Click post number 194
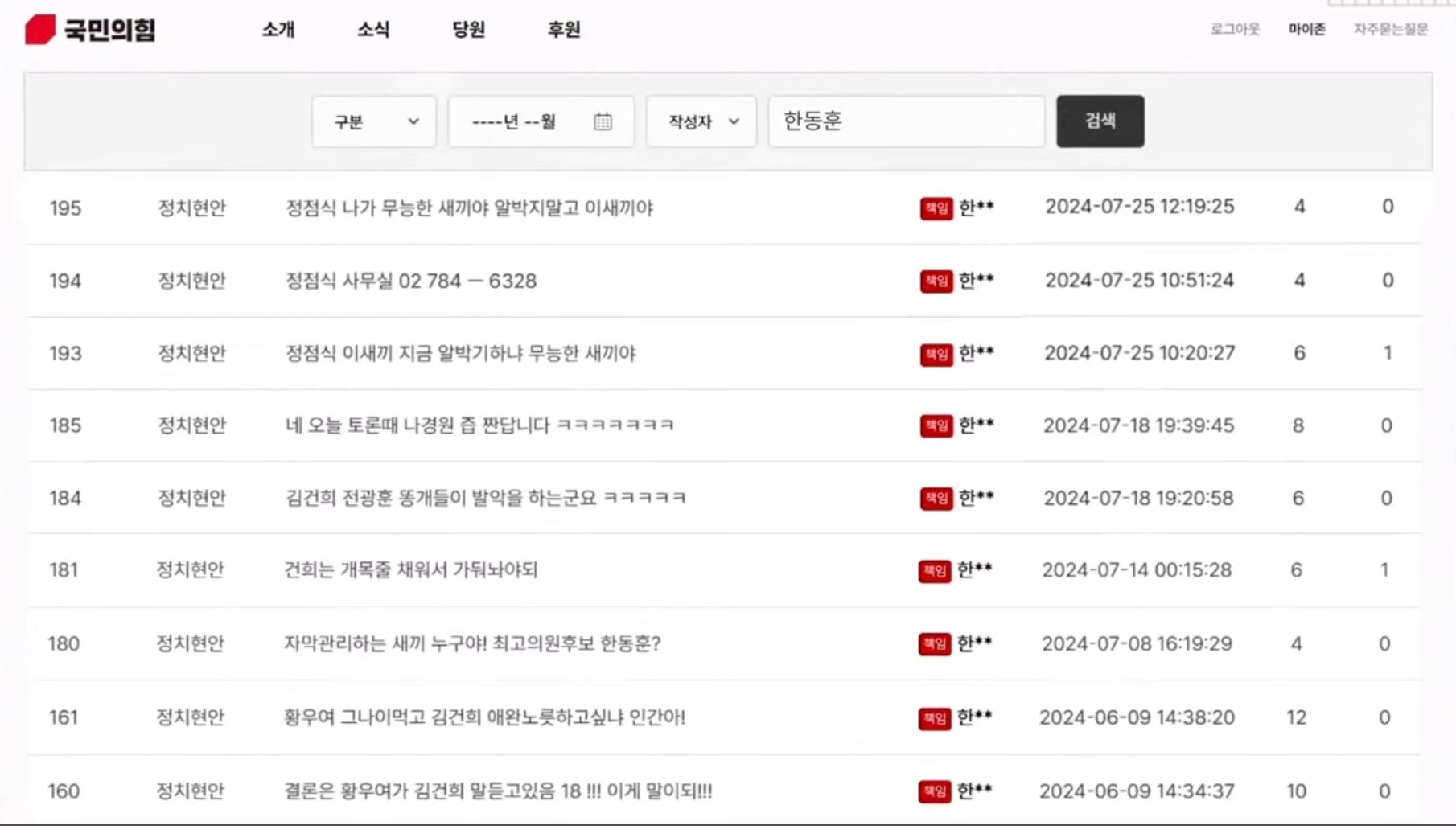This screenshot has width=1456, height=826. [x=65, y=281]
